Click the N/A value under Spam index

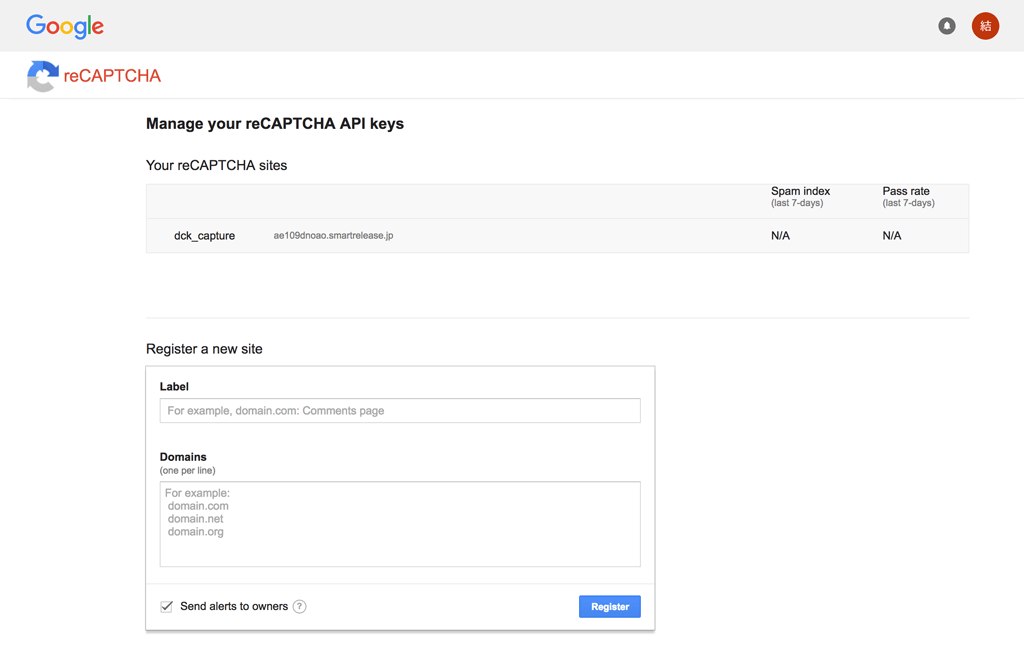tap(780, 236)
